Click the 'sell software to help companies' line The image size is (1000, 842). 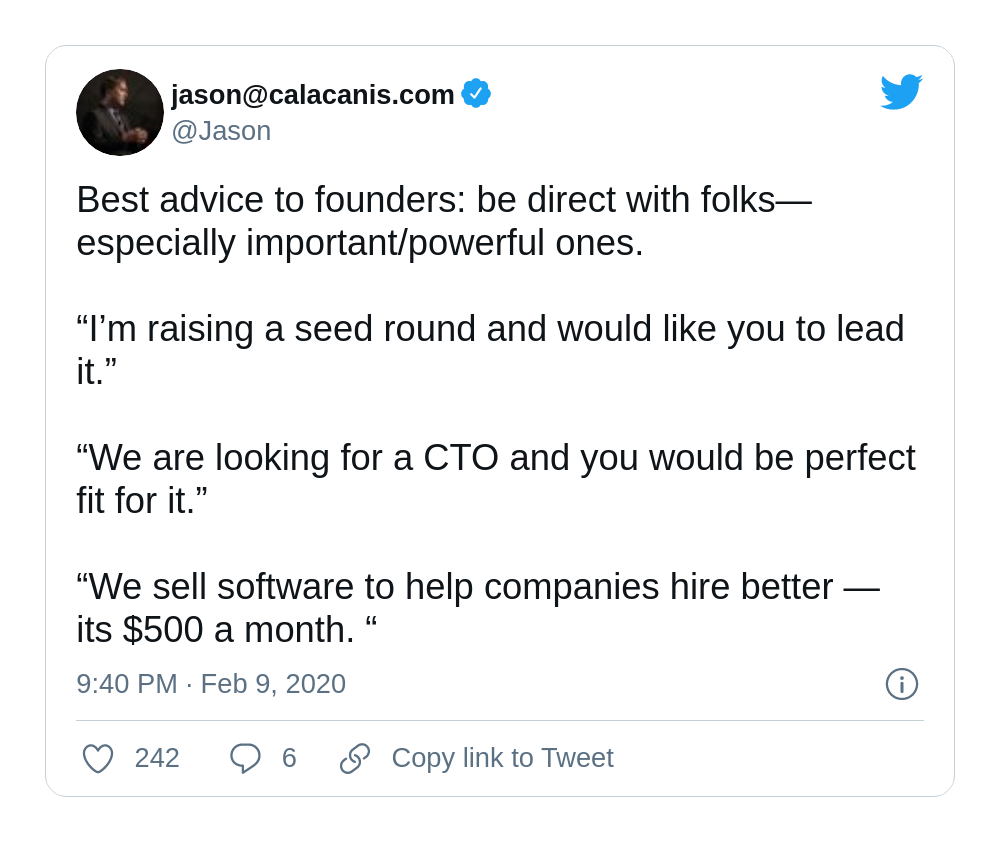pos(478,586)
